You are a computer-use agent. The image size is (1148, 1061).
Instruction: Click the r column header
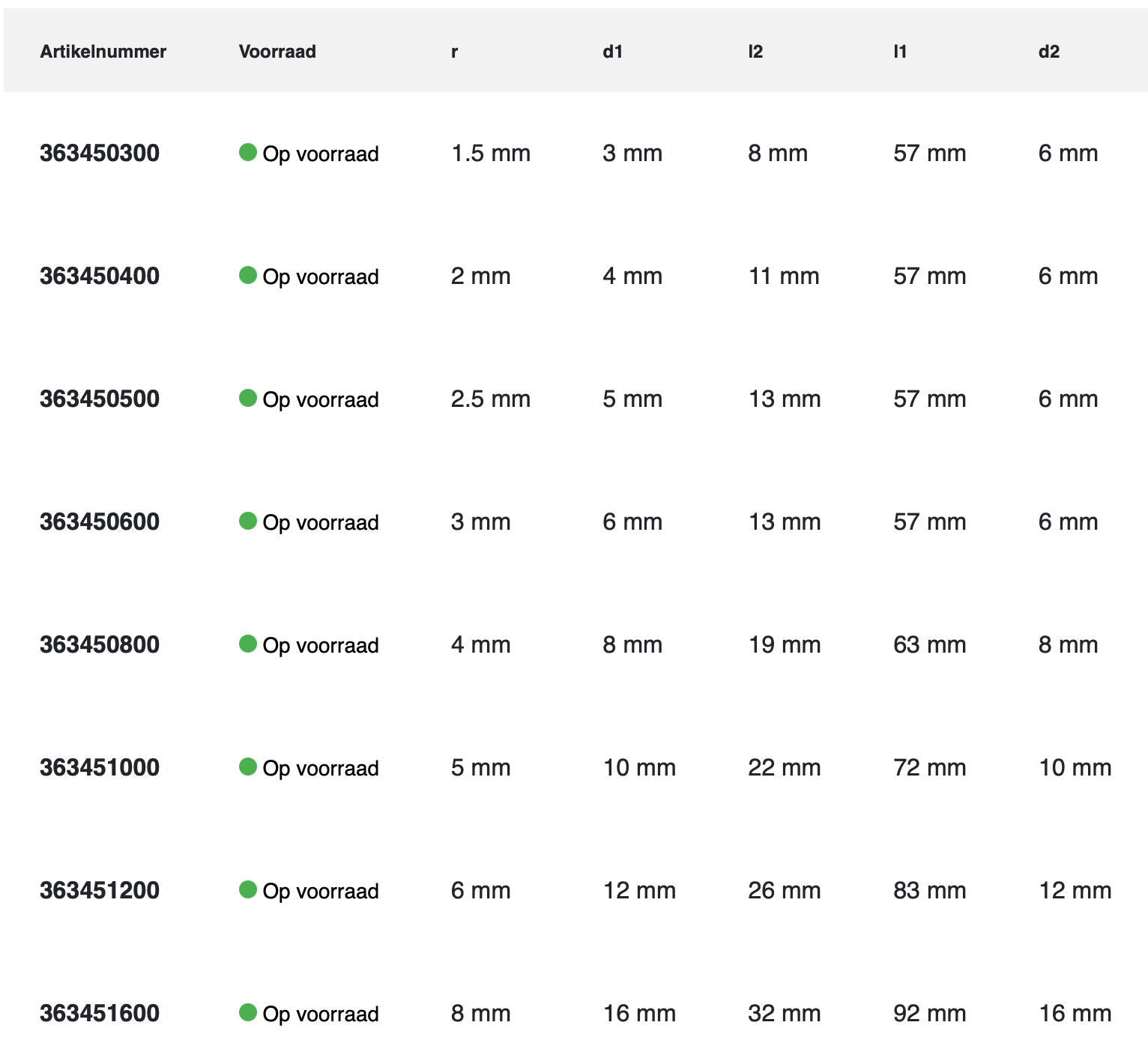coord(455,52)
